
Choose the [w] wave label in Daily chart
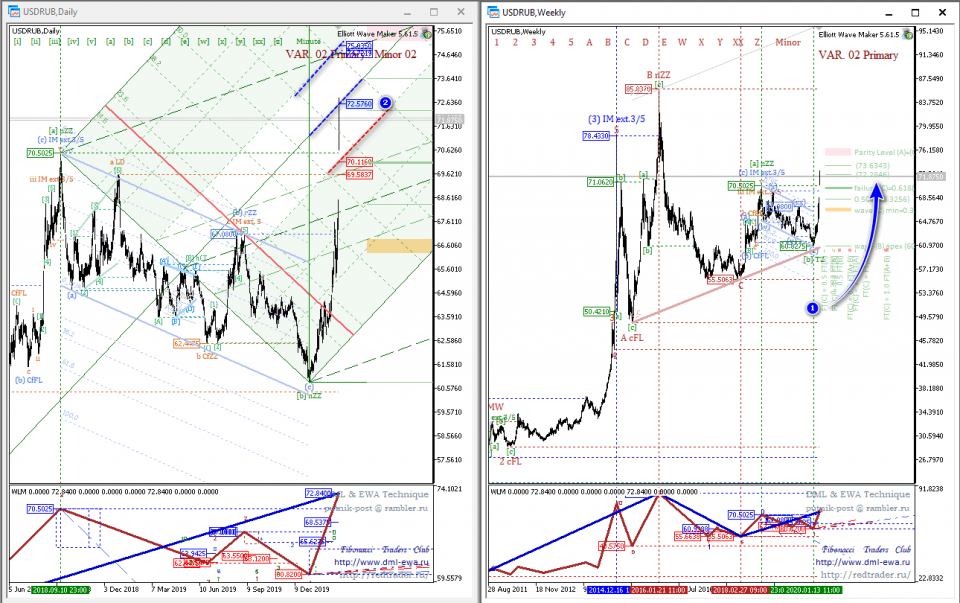[x=203, y=42]
